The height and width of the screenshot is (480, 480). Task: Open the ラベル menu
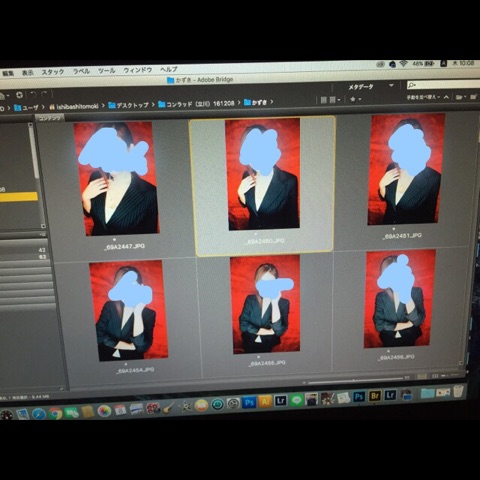point(81,71)
